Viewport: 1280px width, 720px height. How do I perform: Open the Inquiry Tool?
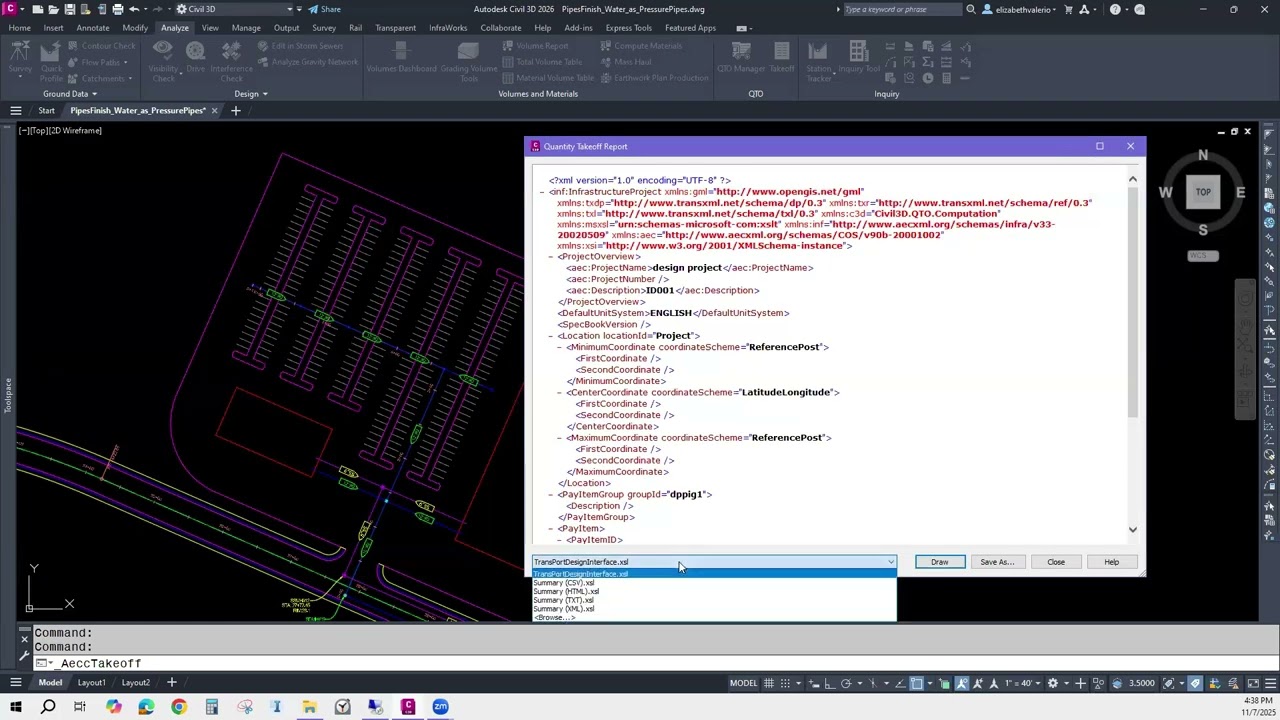pos(859,59)
